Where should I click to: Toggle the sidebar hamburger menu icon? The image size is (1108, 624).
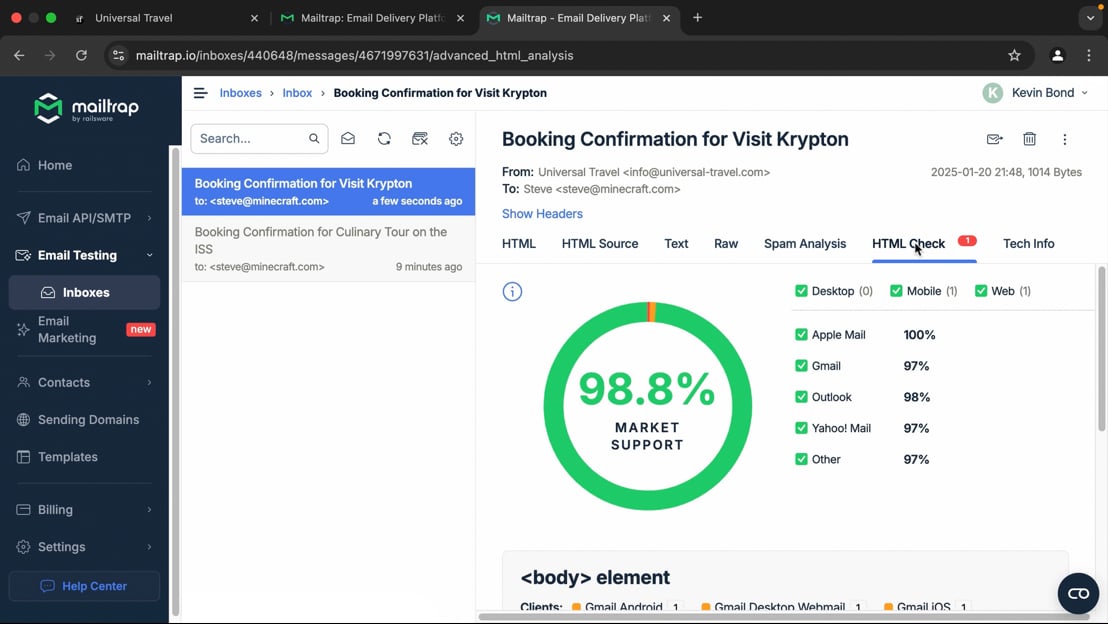200,93
